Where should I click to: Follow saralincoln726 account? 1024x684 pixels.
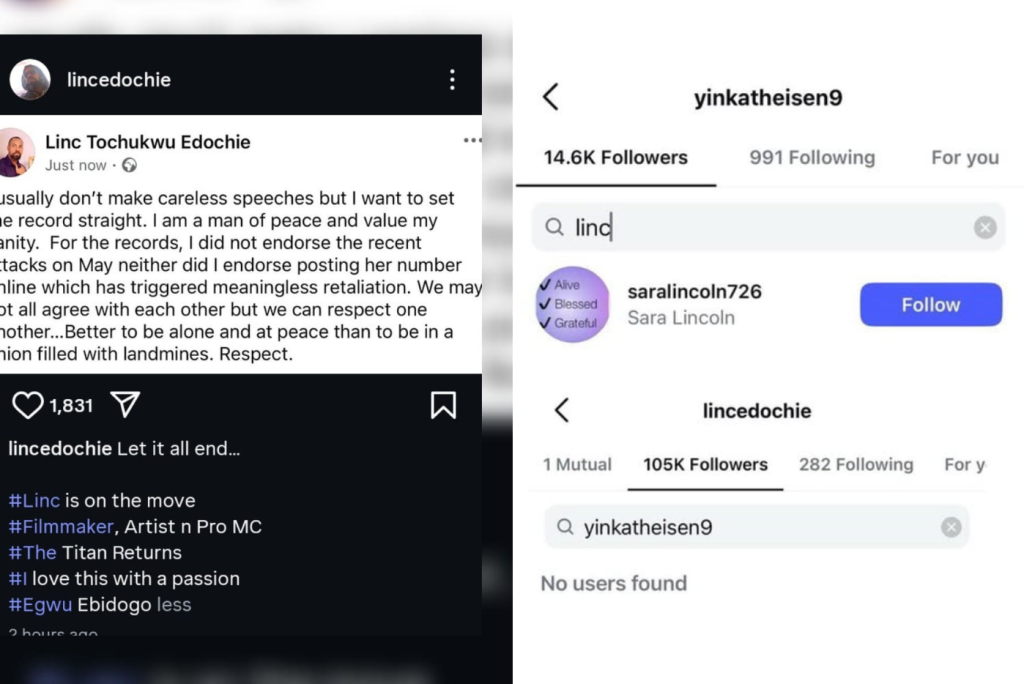930,305
